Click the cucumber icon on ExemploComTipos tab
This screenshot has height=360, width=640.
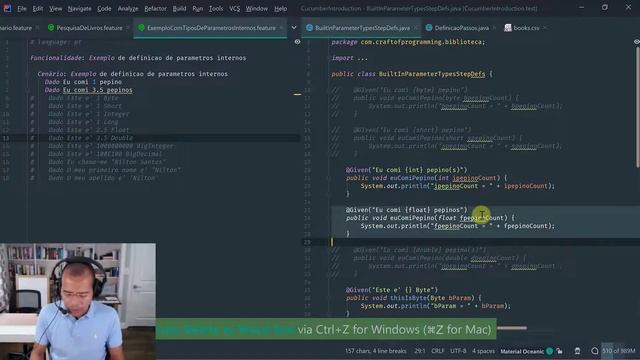coord(141,28)
